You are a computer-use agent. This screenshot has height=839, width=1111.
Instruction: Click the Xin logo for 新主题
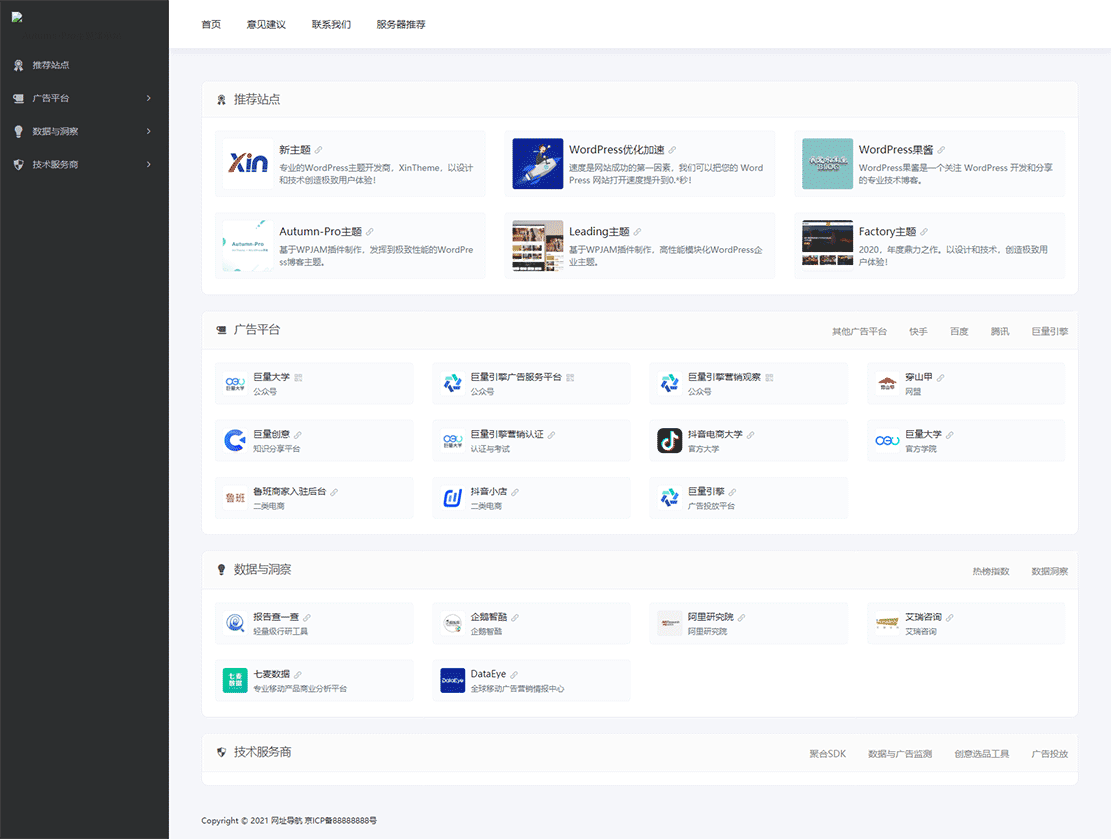(x=247, y=164)
